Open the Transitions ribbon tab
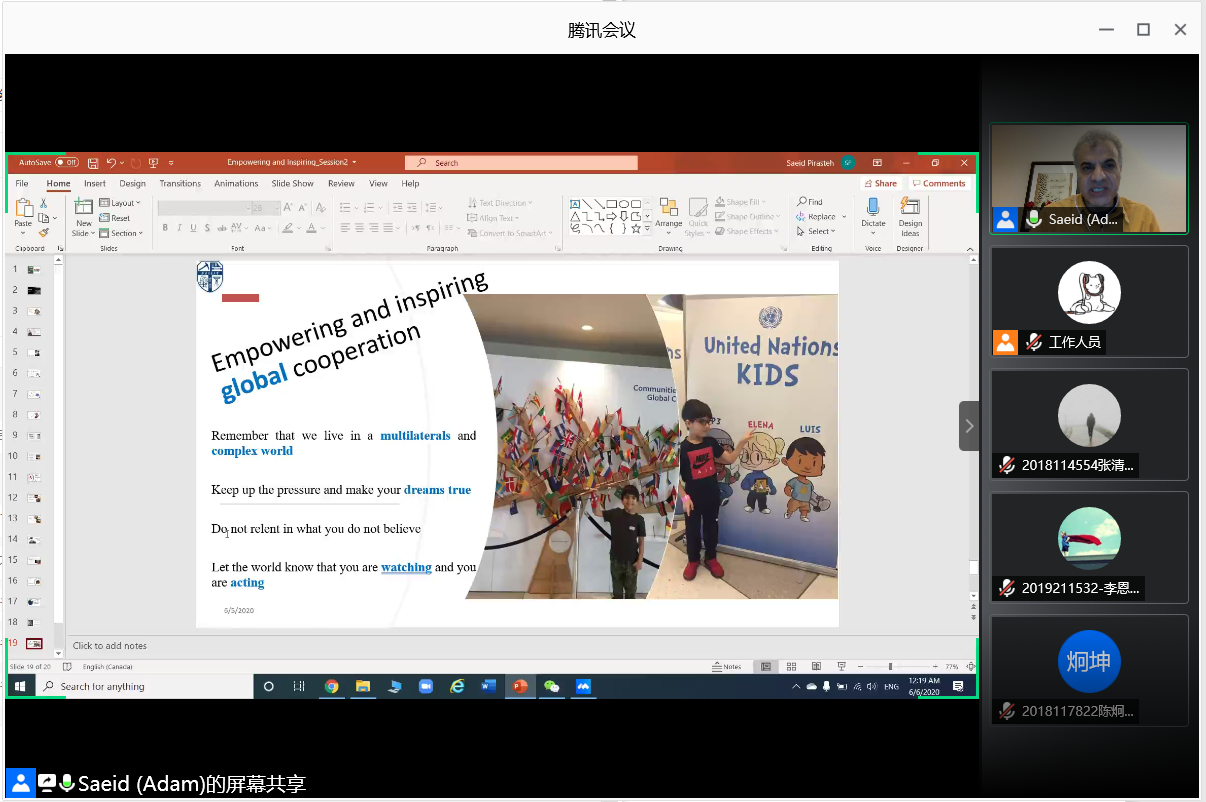The height and width of the screenshot is (802, 1206). click(180, 184)
